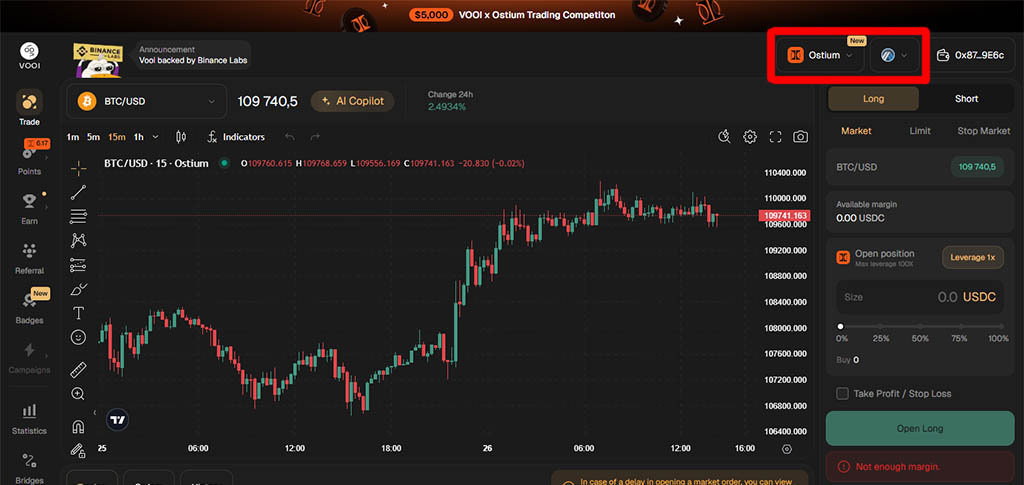This screenshot has width=1024, height=485.
Task: Open the network selector dropdown
Action: tap(894, 55)
